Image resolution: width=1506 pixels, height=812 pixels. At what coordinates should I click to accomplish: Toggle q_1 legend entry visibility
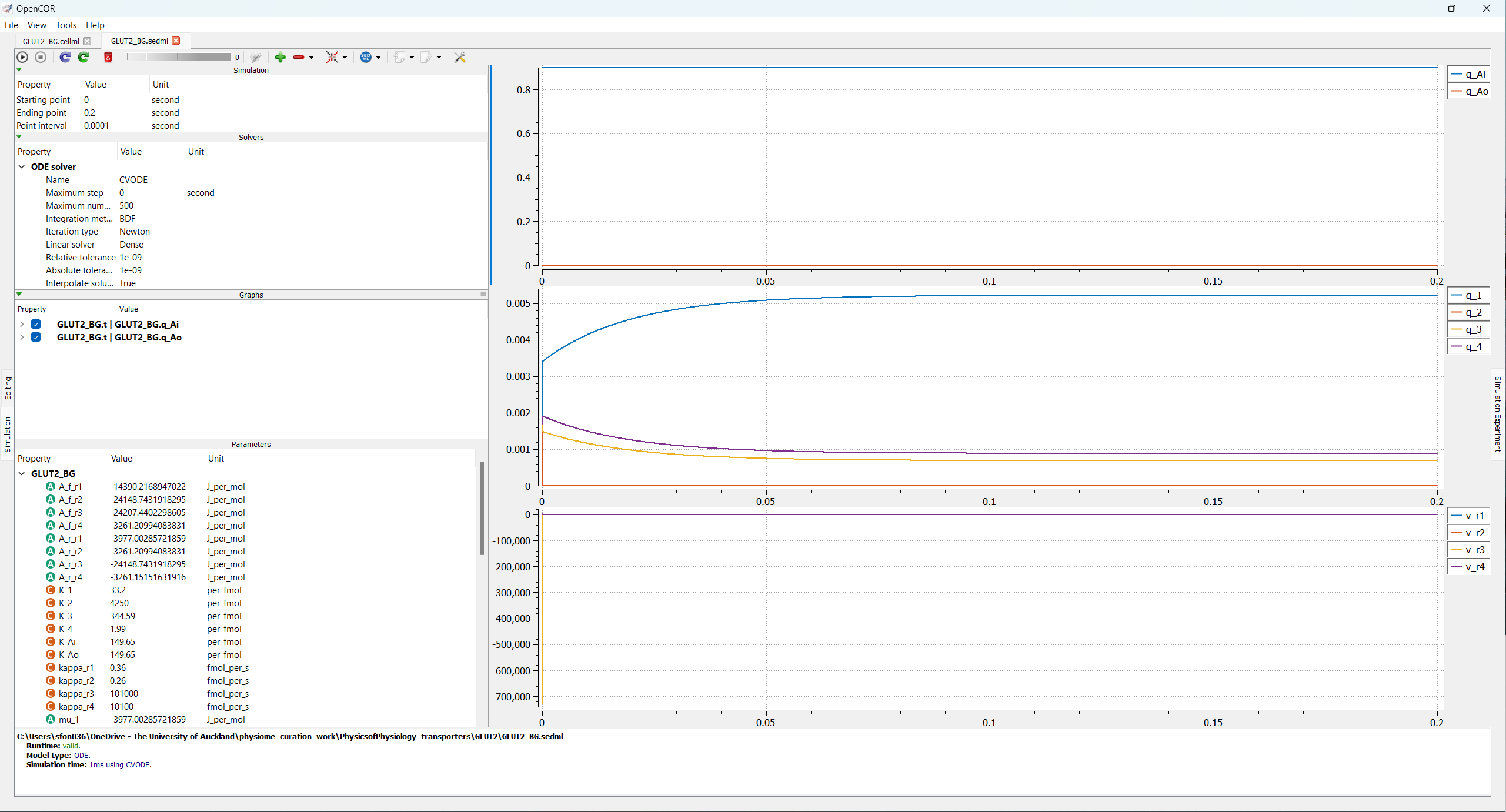(1468, 295)
